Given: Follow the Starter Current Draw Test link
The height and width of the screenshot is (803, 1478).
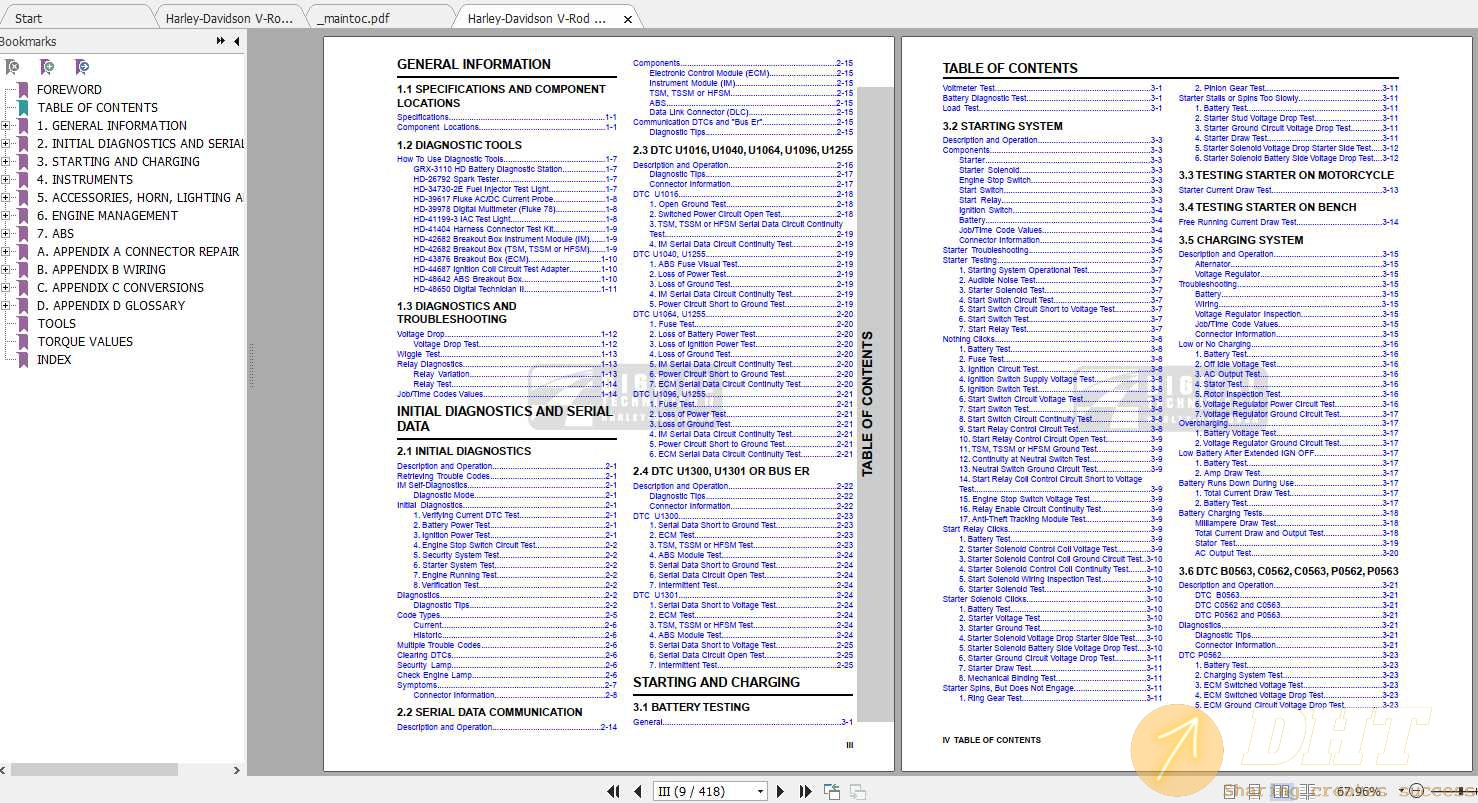Looking at the screenshot, I should coord(1288,190).
